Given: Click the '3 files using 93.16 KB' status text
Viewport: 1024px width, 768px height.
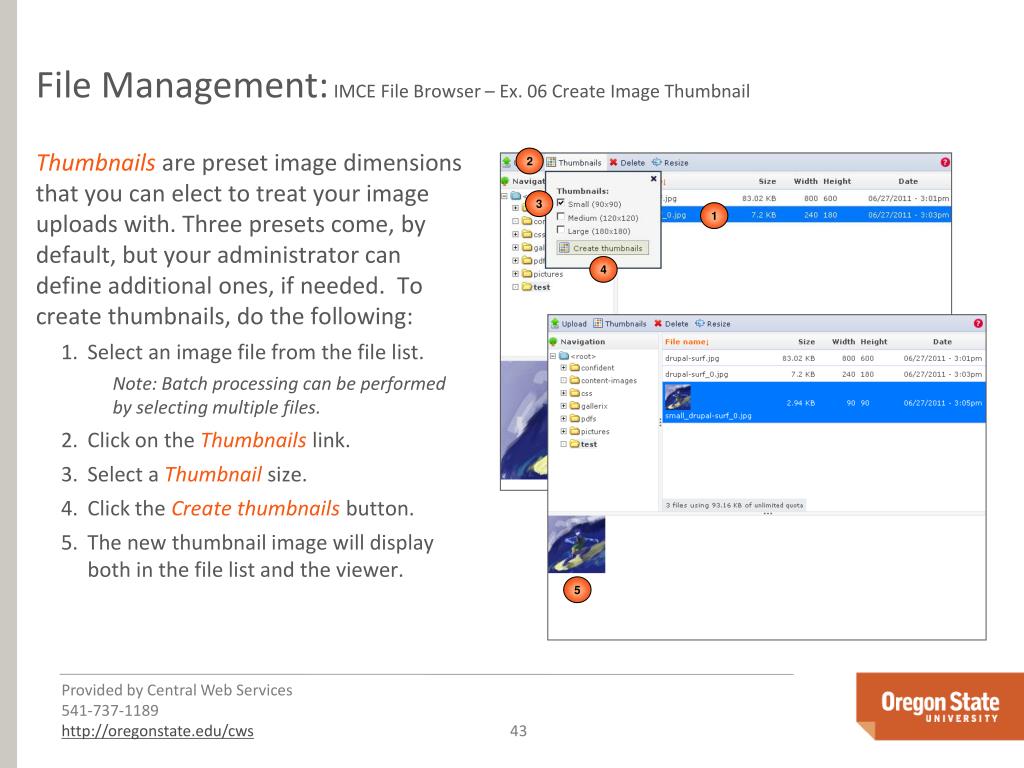Looking at the screenshot, I should point(734,505).
